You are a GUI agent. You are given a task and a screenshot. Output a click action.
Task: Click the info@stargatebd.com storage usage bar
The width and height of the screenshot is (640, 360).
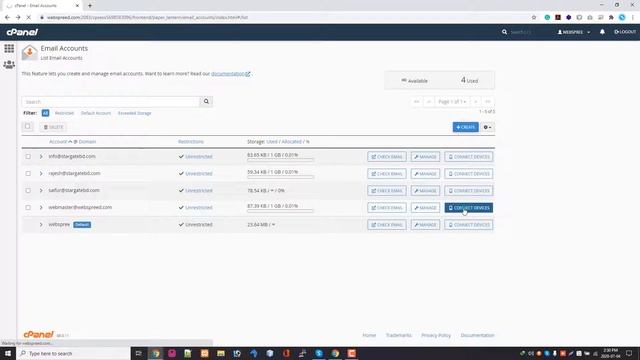(x=280, y=160)
